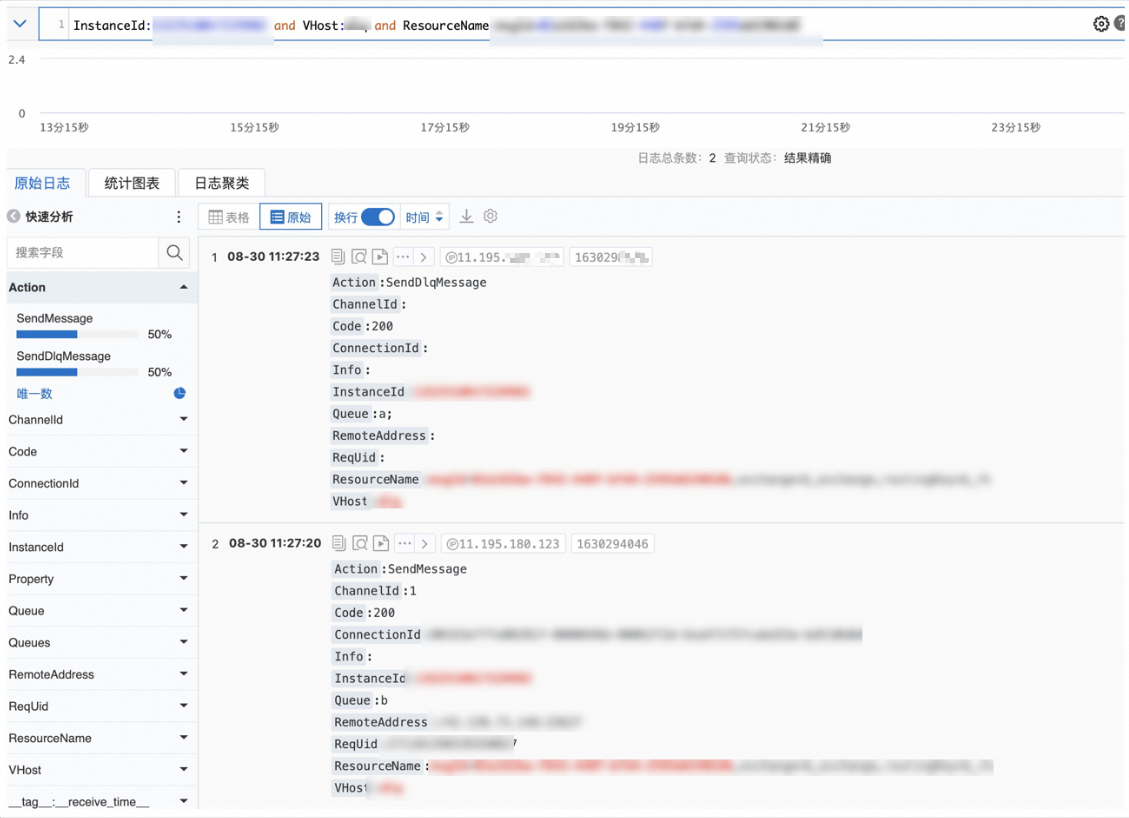The height and width of the screenshot is (818, 1129).
Task: Click SendMessage 50% bar
Action: point(77,334)
